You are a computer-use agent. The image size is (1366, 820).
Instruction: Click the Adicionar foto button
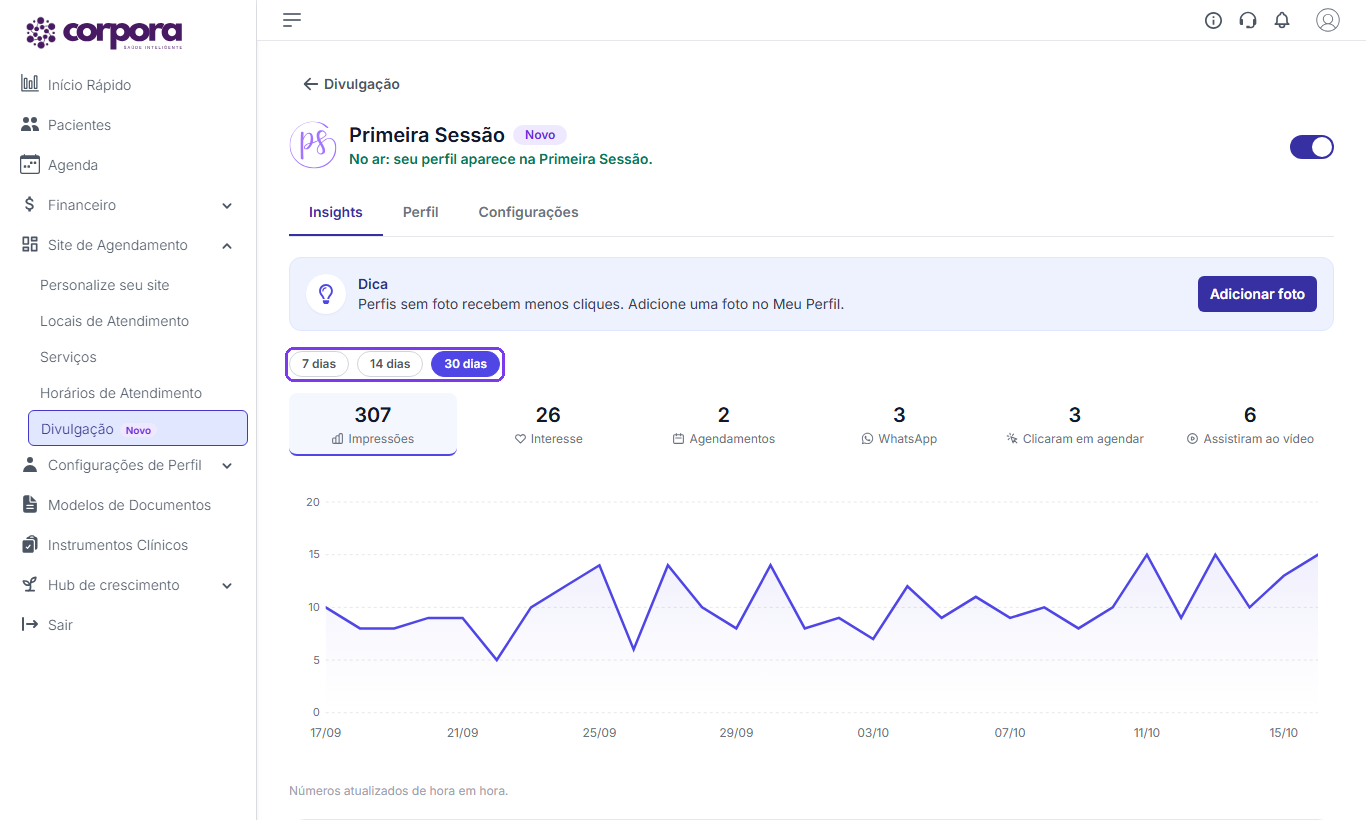click(1257, 294)
